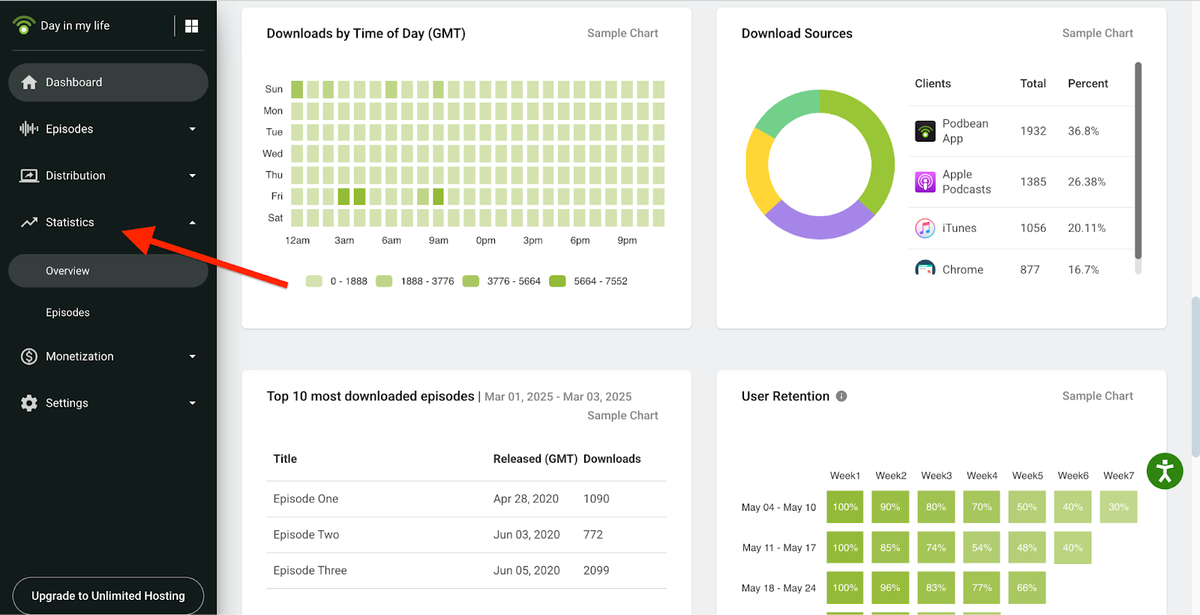Click the Upgrade to Unlimited Hosting button

(107, 595)
